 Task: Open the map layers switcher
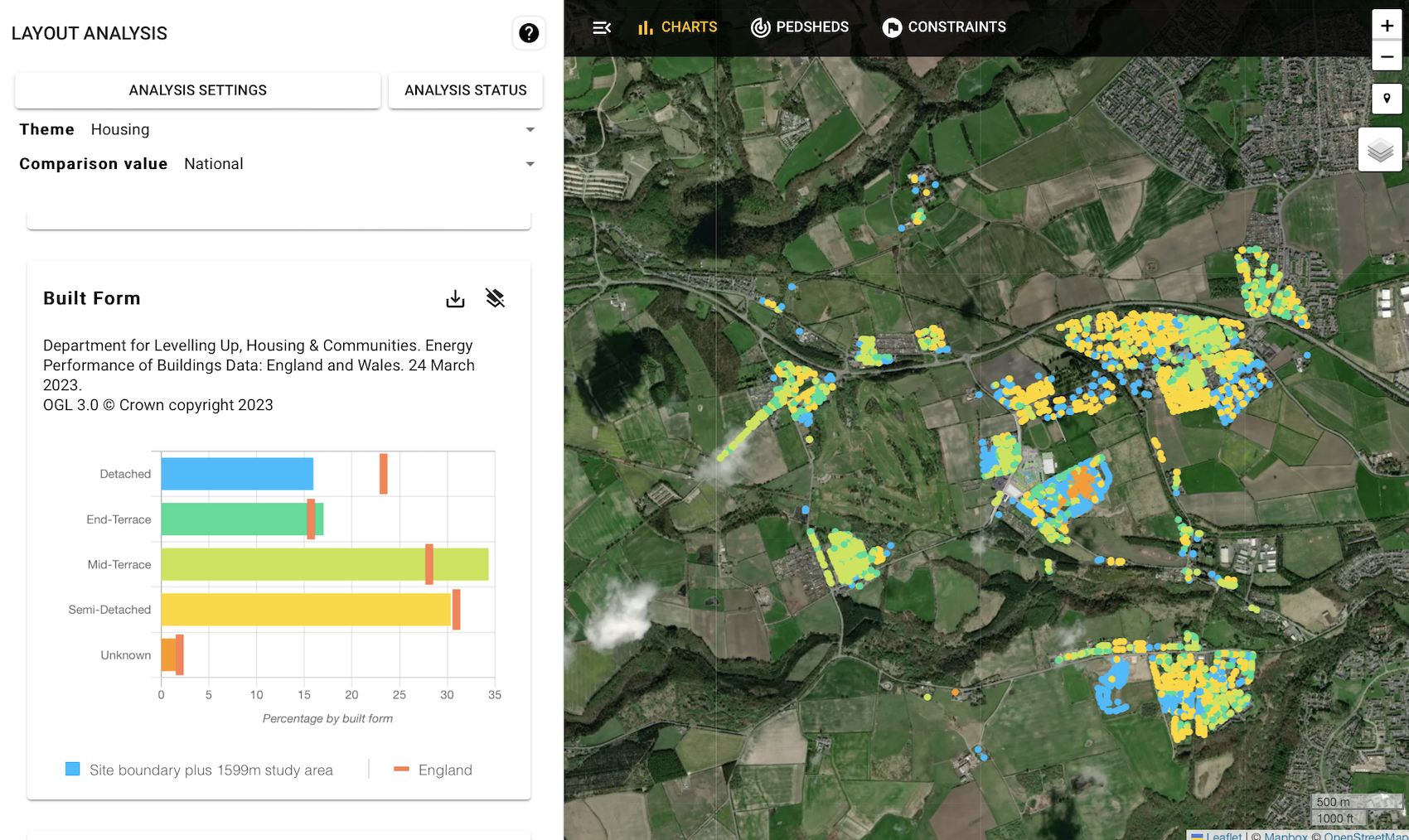pyautogui.click(x=1380, y=150)
